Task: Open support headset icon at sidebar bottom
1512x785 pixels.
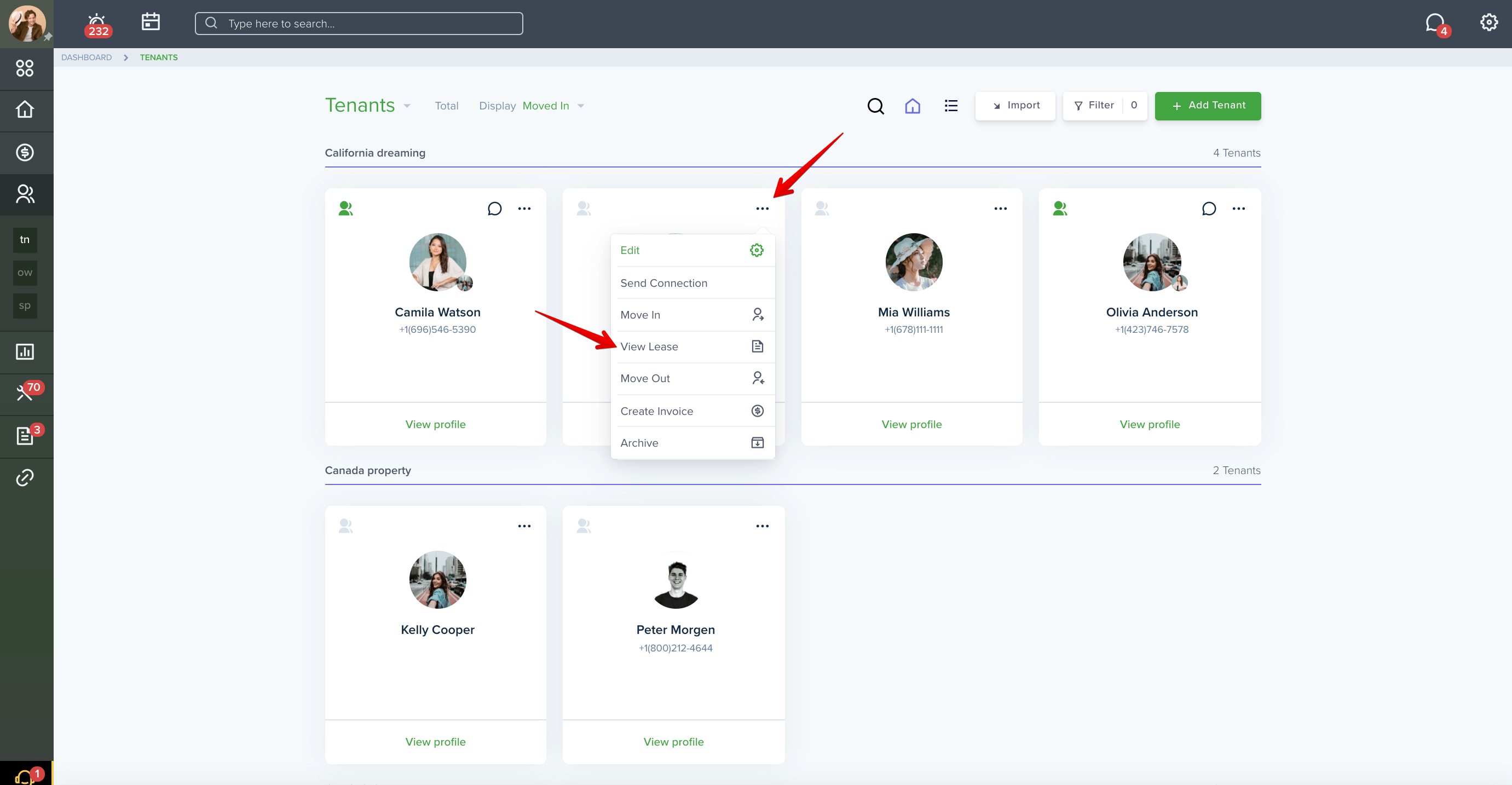Action: point(26,776)
